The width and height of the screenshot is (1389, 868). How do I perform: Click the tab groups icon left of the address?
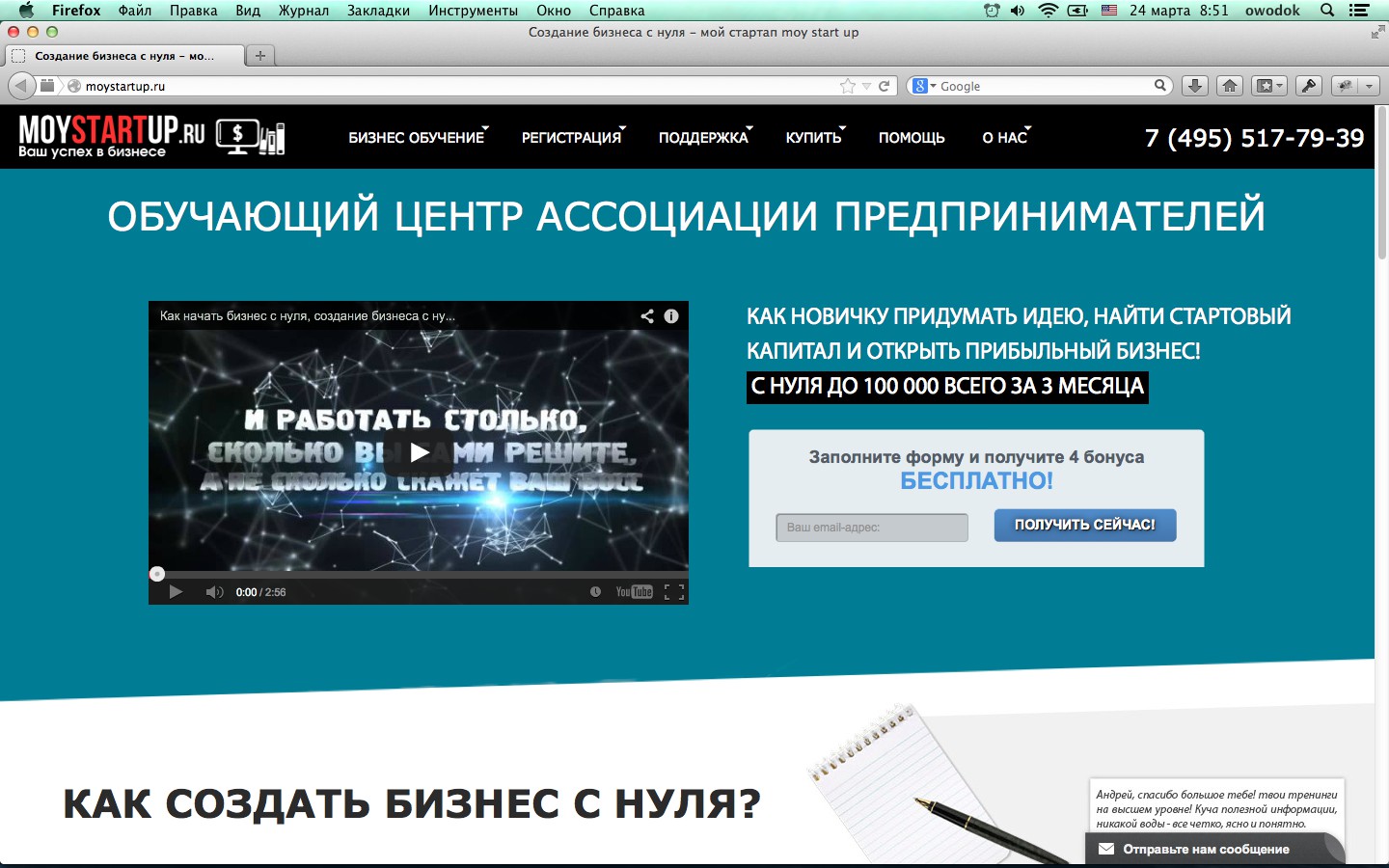(x=46, y=86)
